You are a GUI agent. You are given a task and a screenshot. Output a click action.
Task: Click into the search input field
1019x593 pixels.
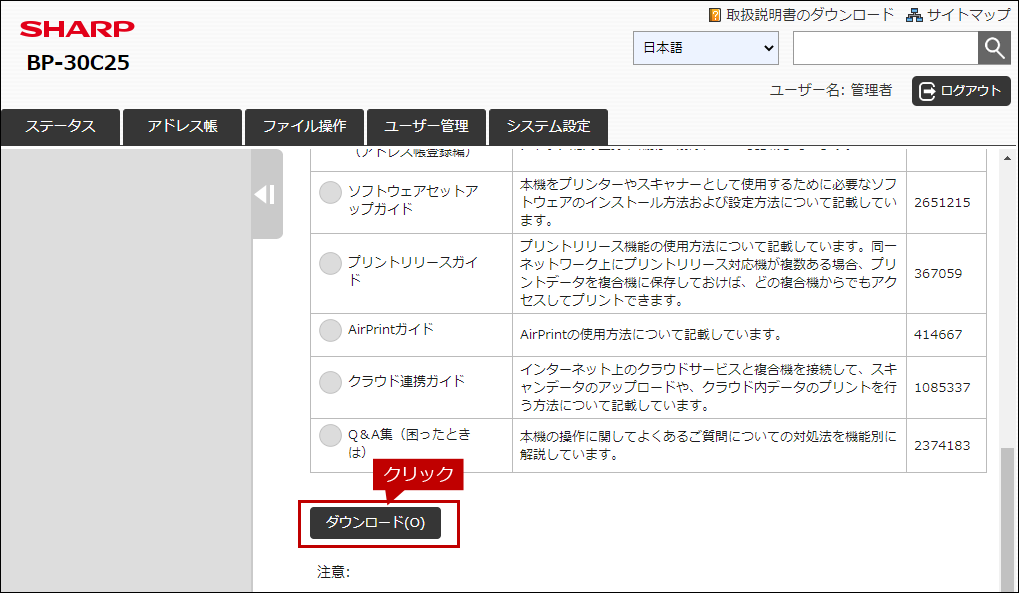point(886,48)
